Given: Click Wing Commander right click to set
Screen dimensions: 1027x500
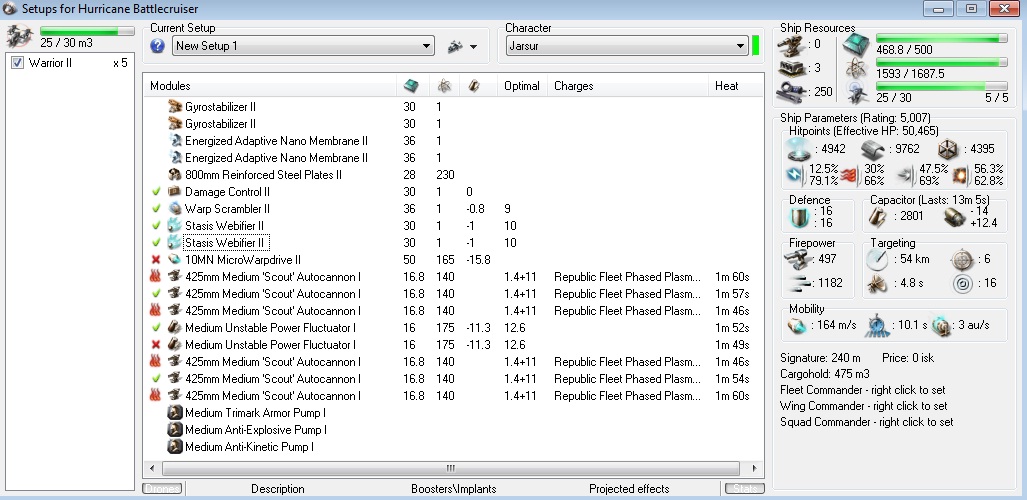Looking at the screenshot, I should 863,406.
